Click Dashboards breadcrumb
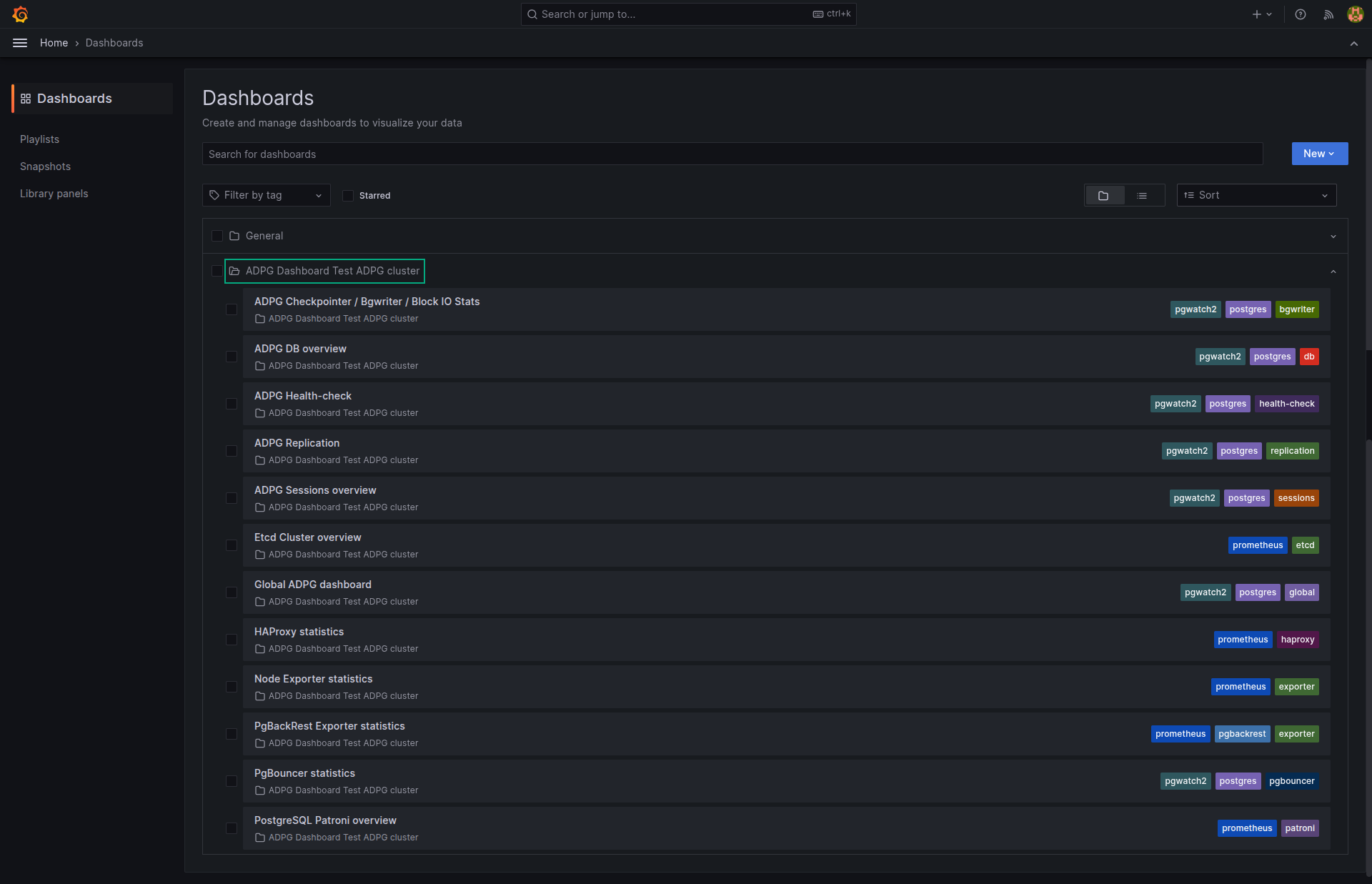This screenshot has width=1372, height=884. (x=114, y=43)
